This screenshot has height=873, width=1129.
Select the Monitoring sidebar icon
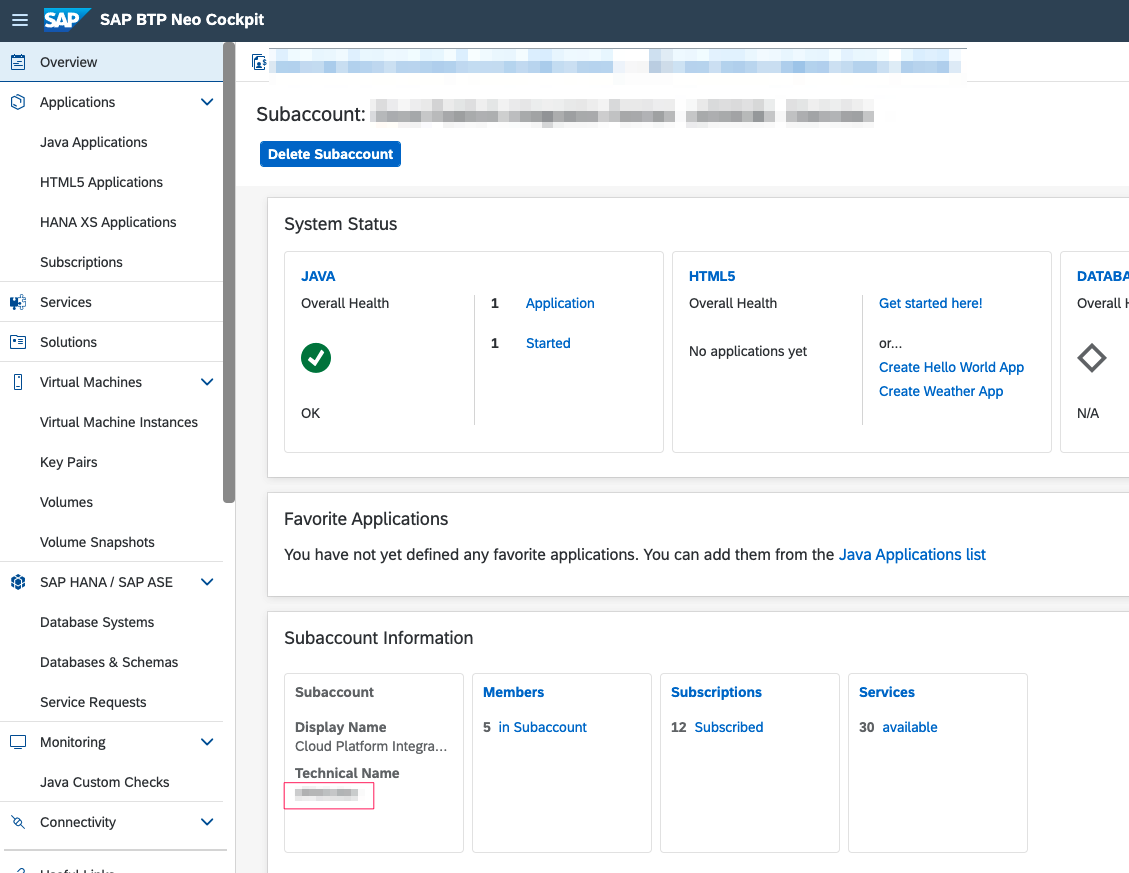point(17,741)
